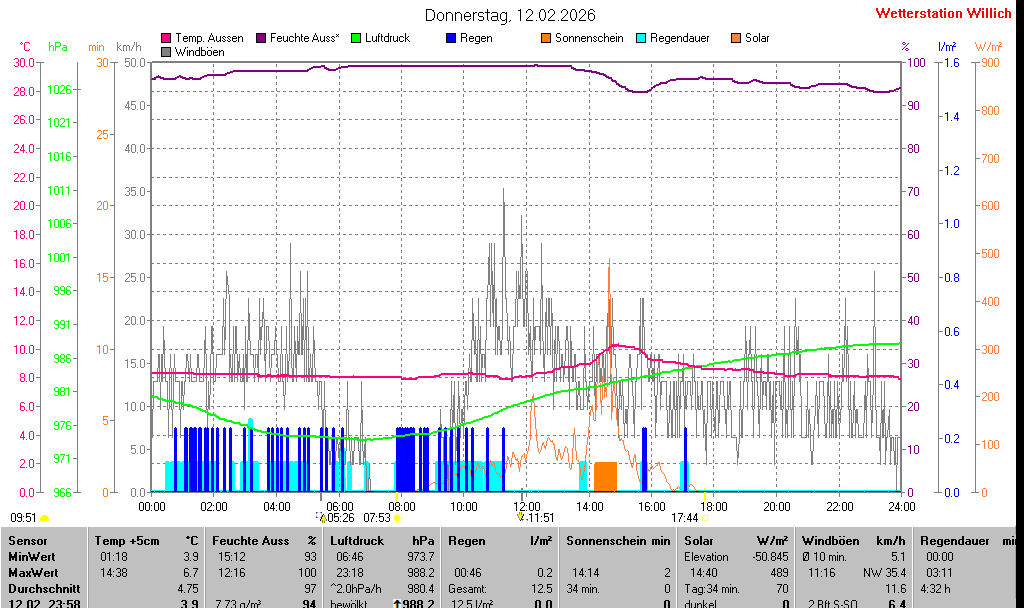Click the 05:26 twilight marker icon

pos(320,517)
